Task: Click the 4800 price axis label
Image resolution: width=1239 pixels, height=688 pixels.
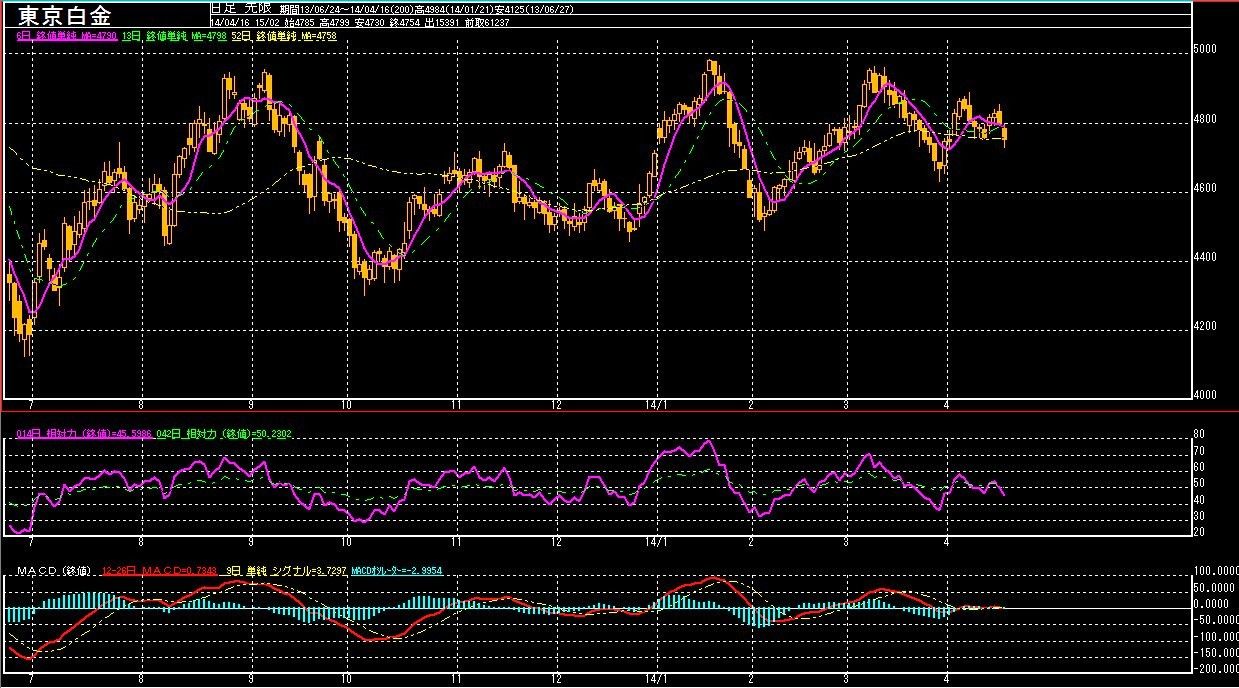Action: coord(1204,120)
